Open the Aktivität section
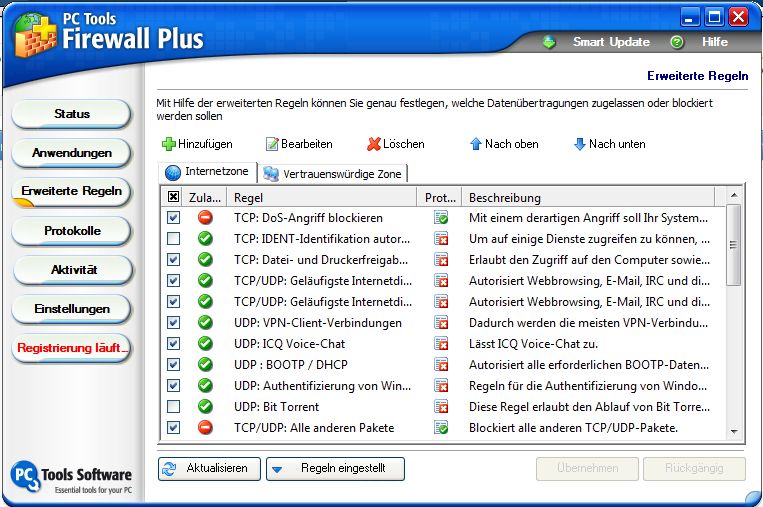 tap(73, 270)
